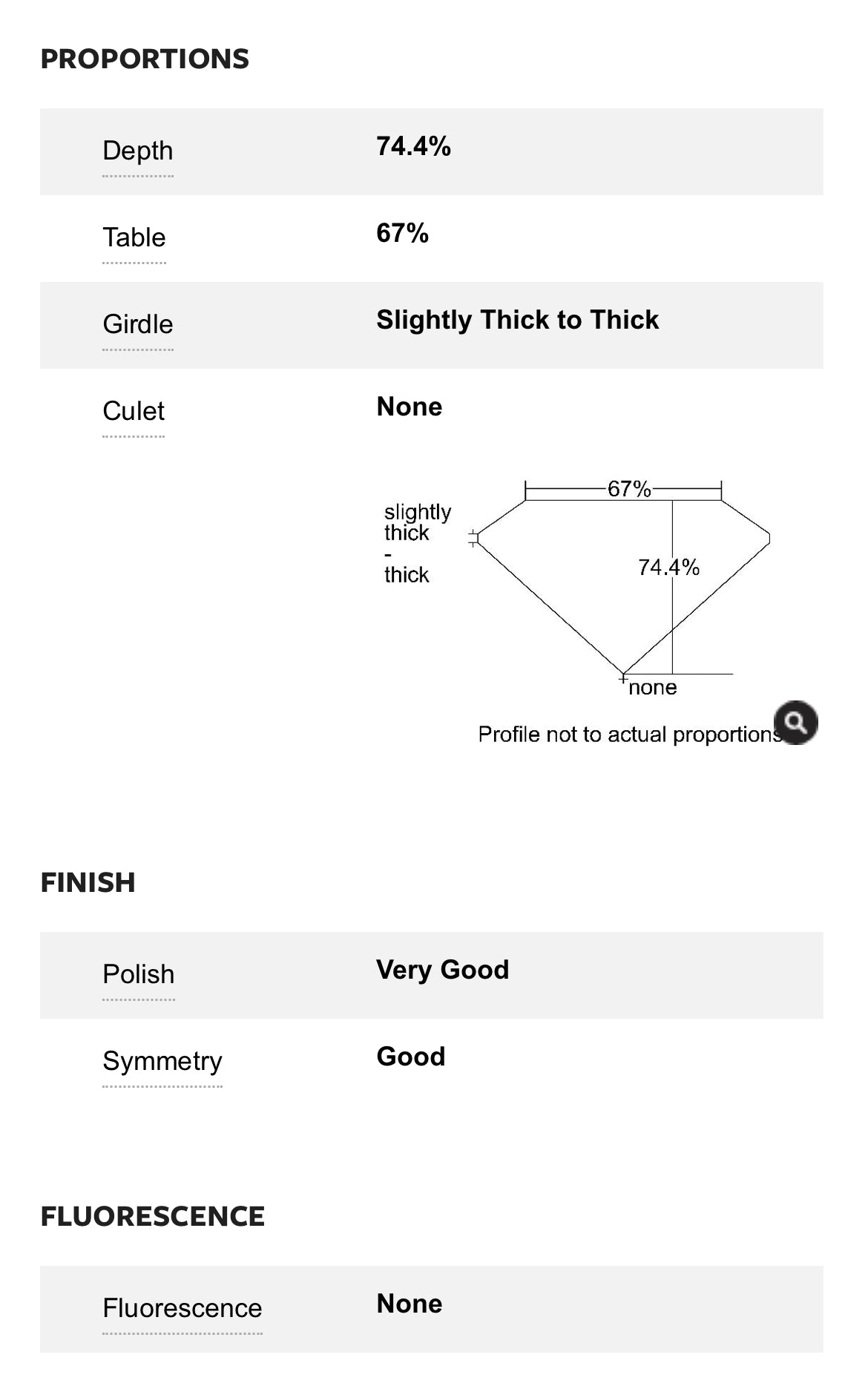The height and width of the screenshot is (1392, 868).
Task: Click the Very Good polish value
Action: click(443, 970)
